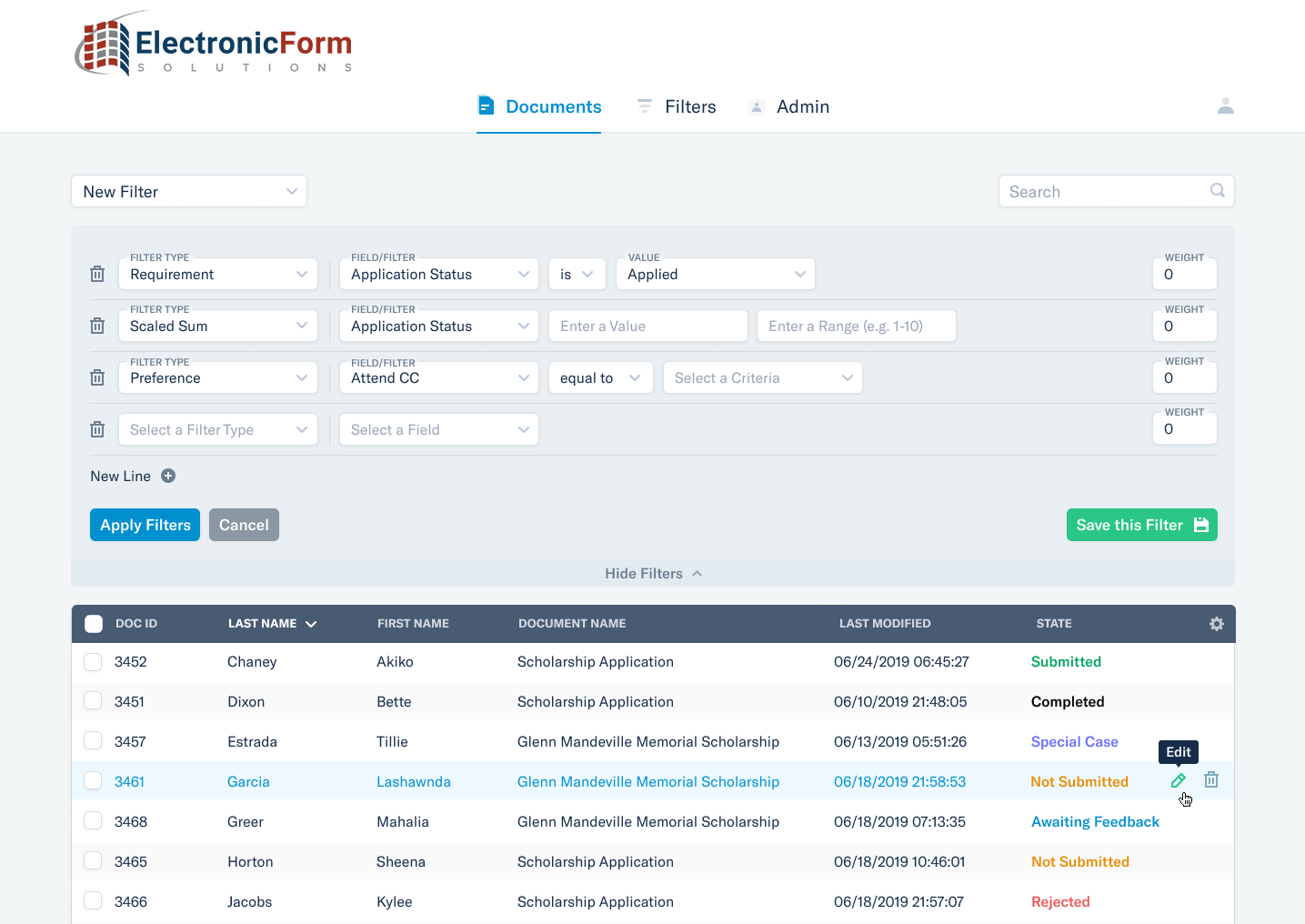Delete the Preference filter row via trash icon
The width and height of the screenshot is (1305, 924).
pos(97,377)
